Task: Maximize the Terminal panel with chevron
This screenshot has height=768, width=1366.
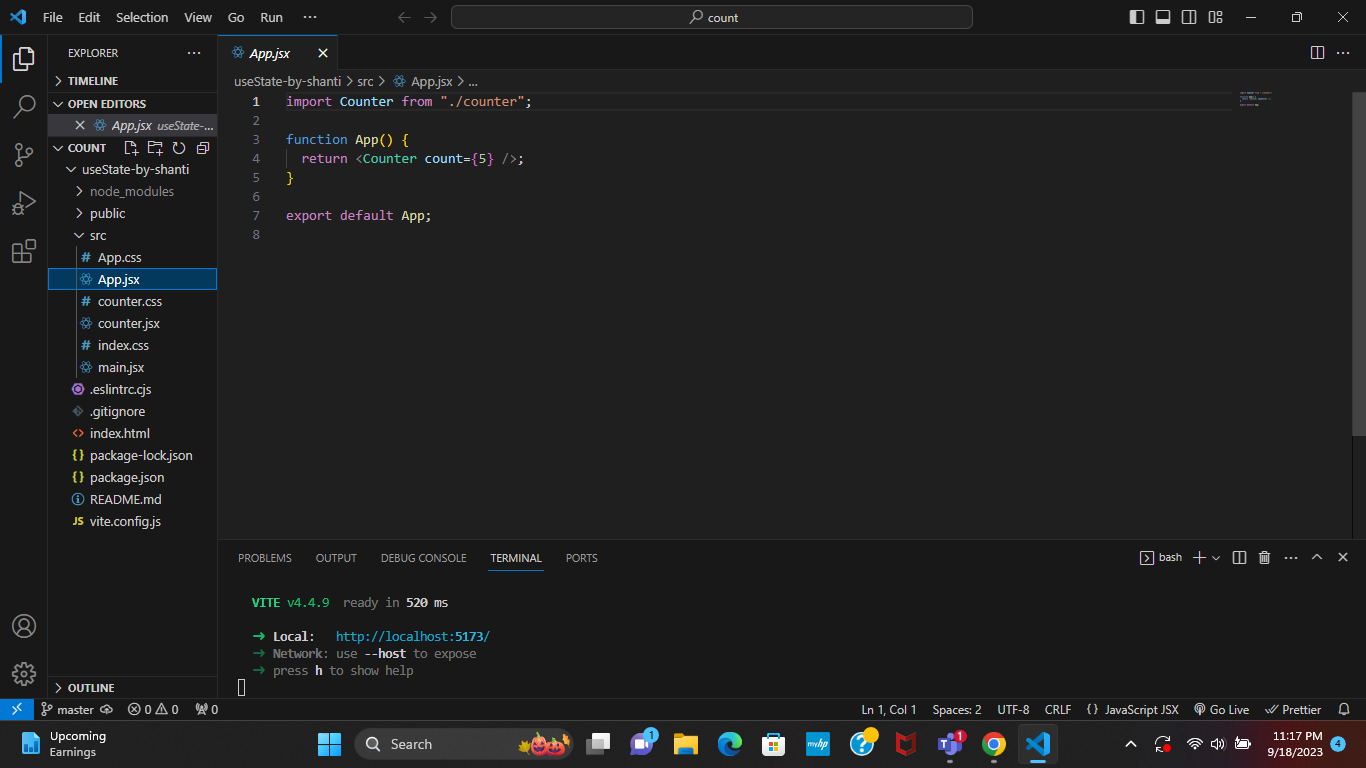Action: click(x=1317, y=557)
